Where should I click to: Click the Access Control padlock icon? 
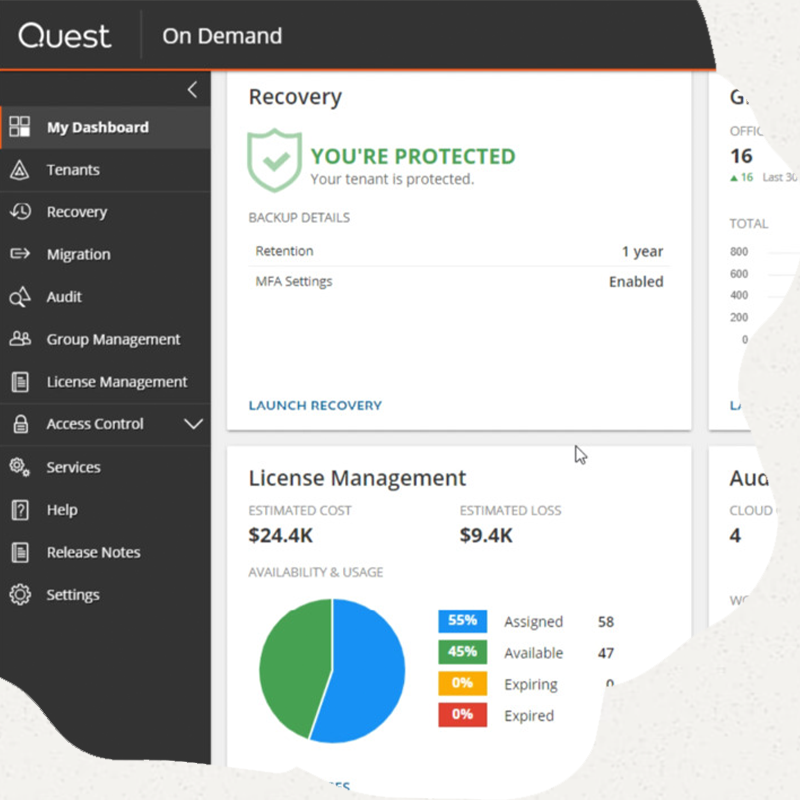20,423
